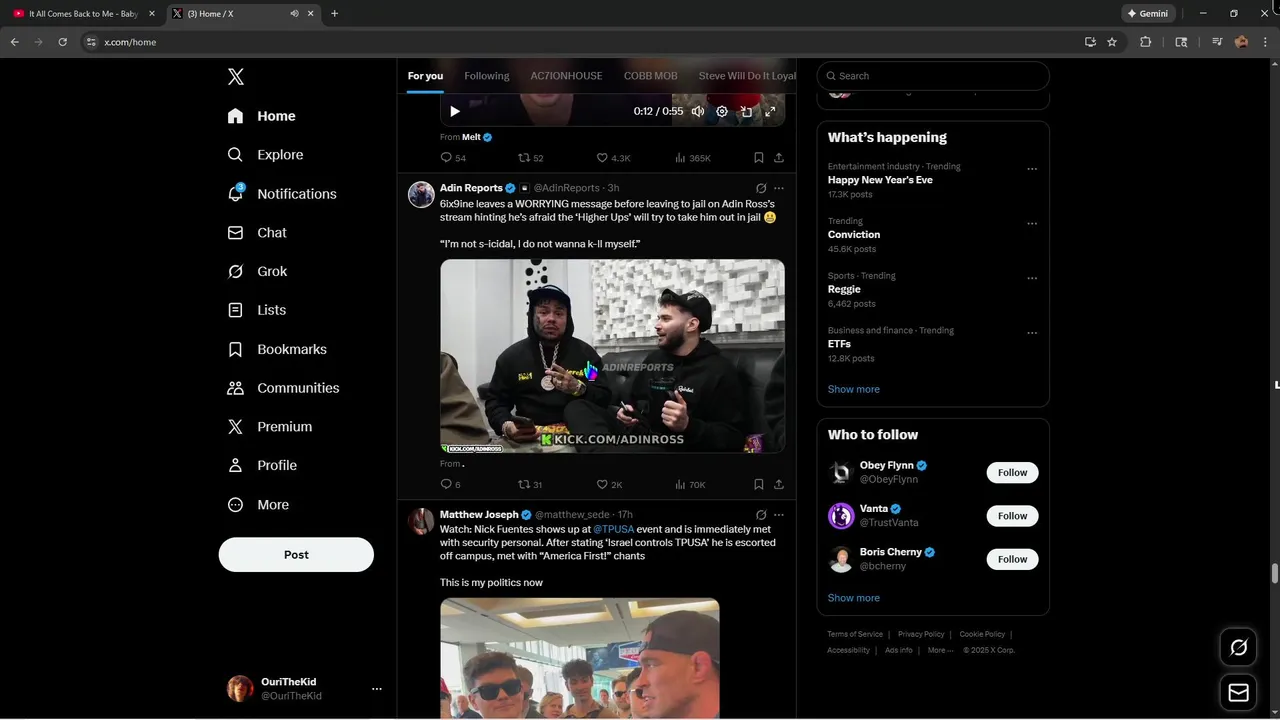
Task: Toggle picture-in-picture on the video
Action: [746, 112]
